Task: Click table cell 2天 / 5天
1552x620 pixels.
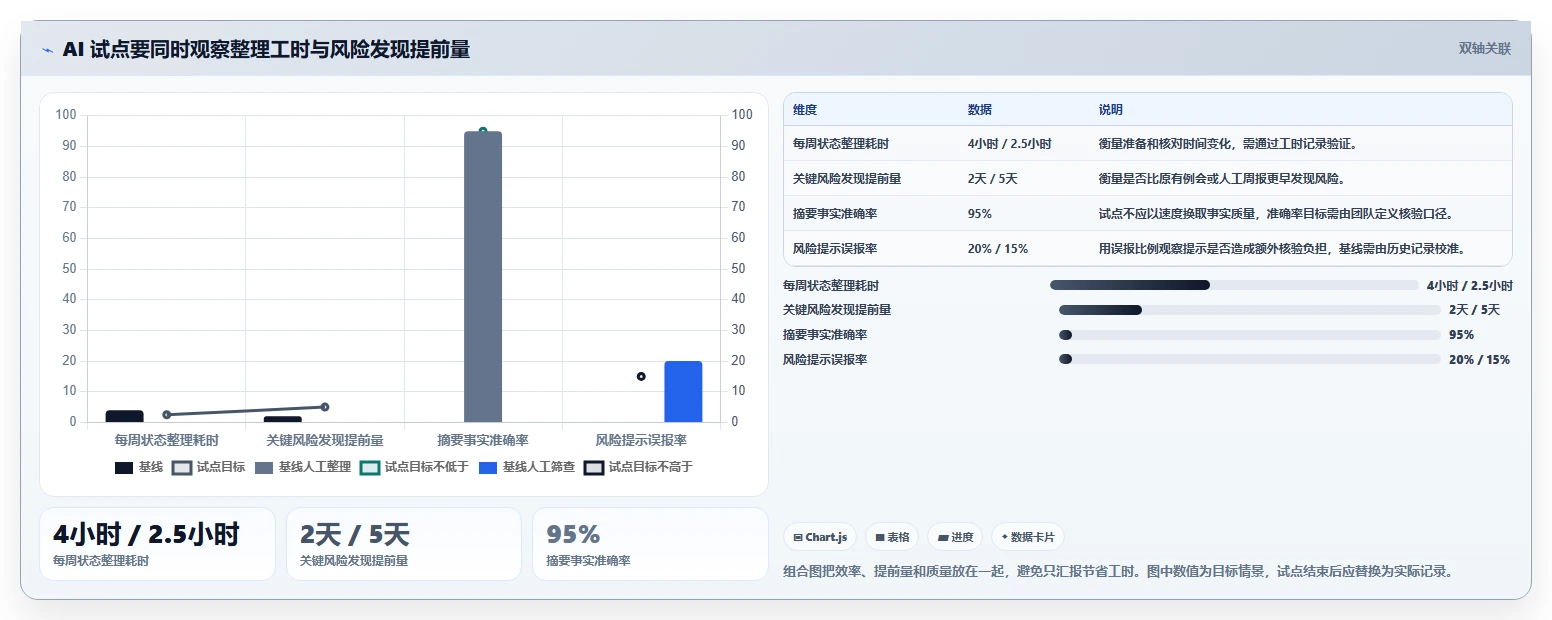Action: (x=993, y=179)
